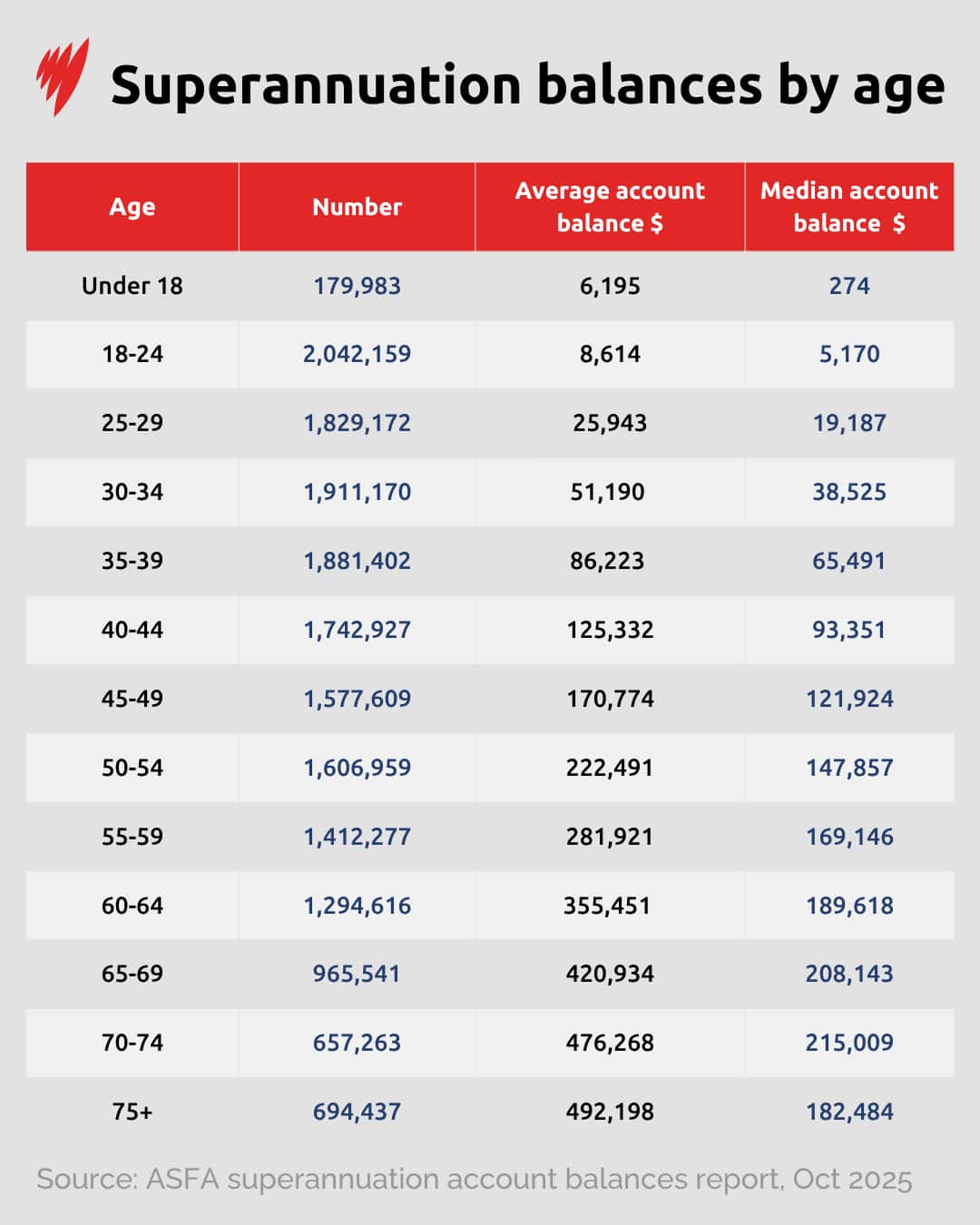Click the ASFA source attribution text
980x1225 pixels.
click(x=475, y=1180)
